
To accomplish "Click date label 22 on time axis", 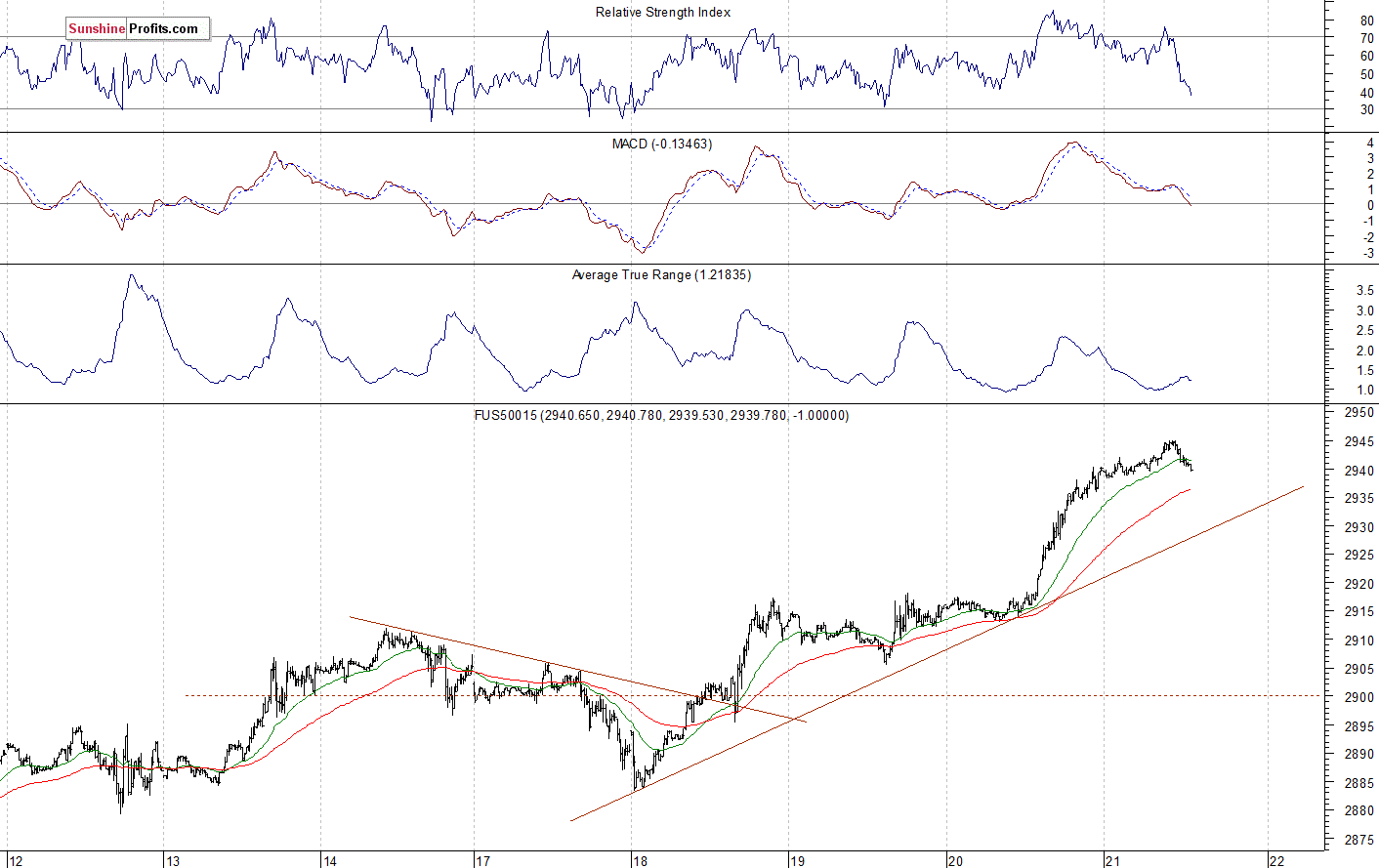I will tap(1276, 860).
